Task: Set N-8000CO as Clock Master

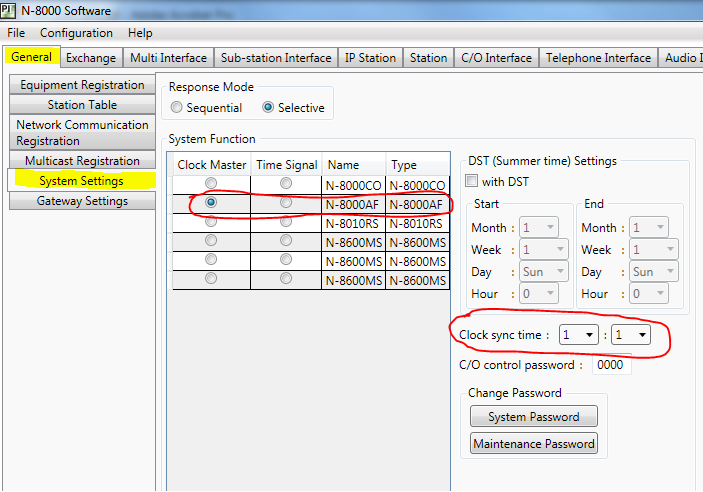Action: [x=211, y=183]
